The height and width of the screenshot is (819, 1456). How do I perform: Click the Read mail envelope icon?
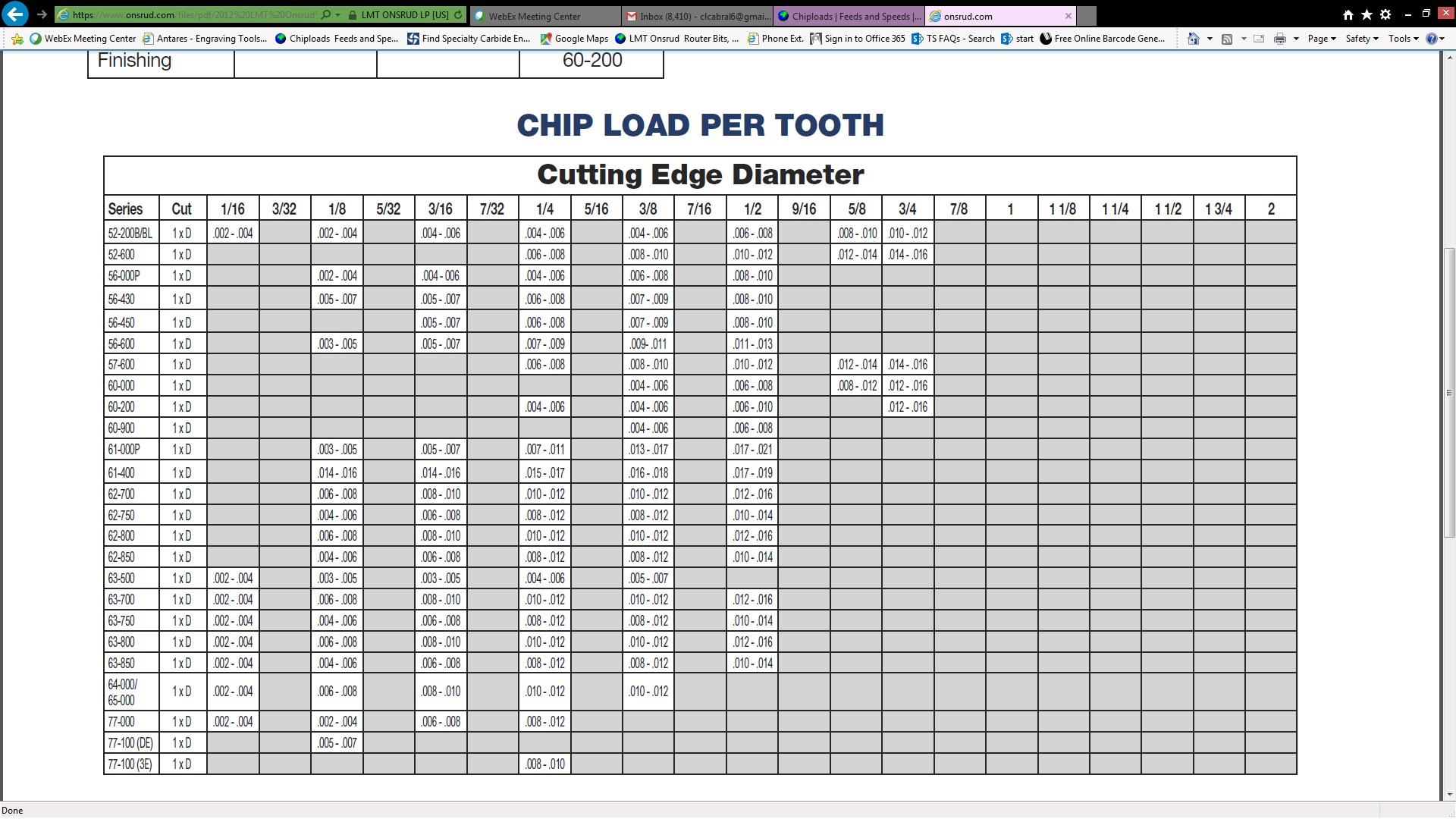click(1259, 39)
